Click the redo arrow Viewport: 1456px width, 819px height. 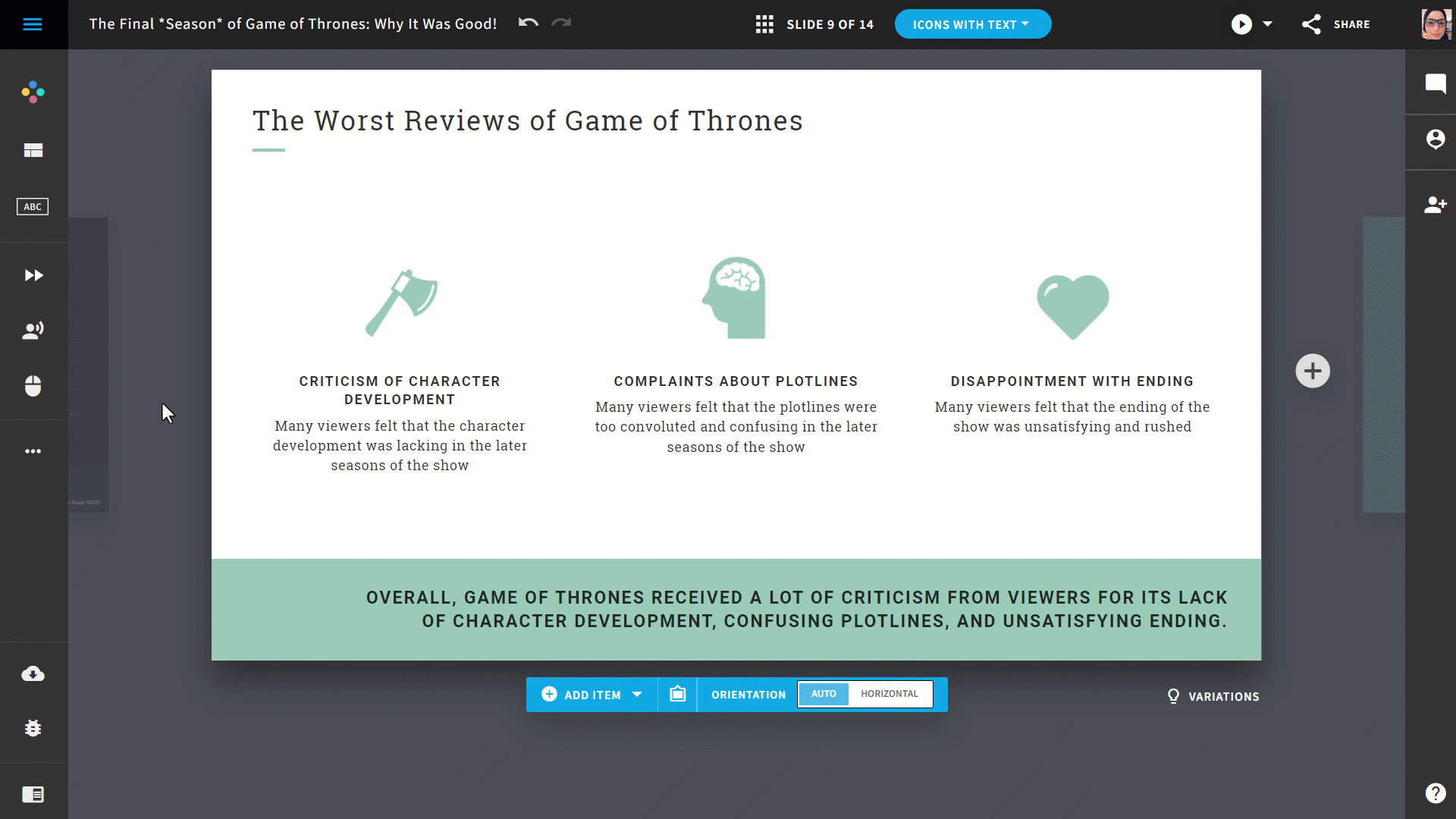pyautogui.click(x=561, y=23)
